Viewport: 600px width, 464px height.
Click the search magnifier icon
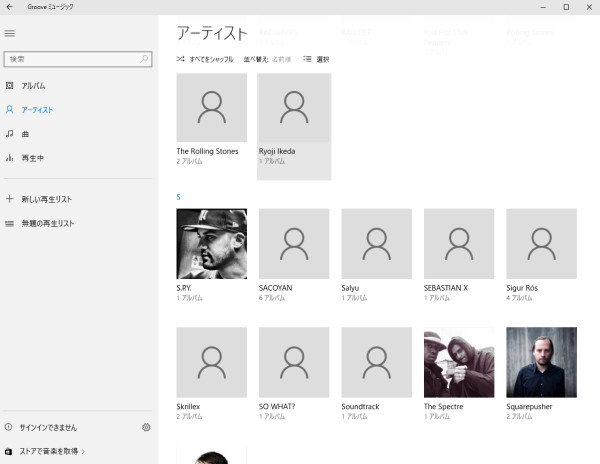click(144, 59)
